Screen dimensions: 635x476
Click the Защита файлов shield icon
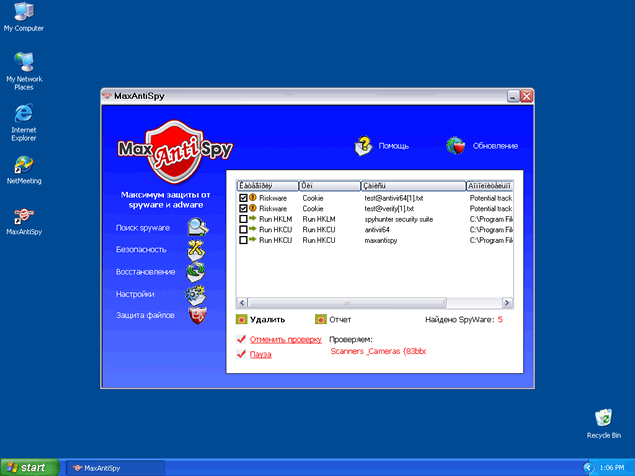pyautogui.click(x=197, y=316)
